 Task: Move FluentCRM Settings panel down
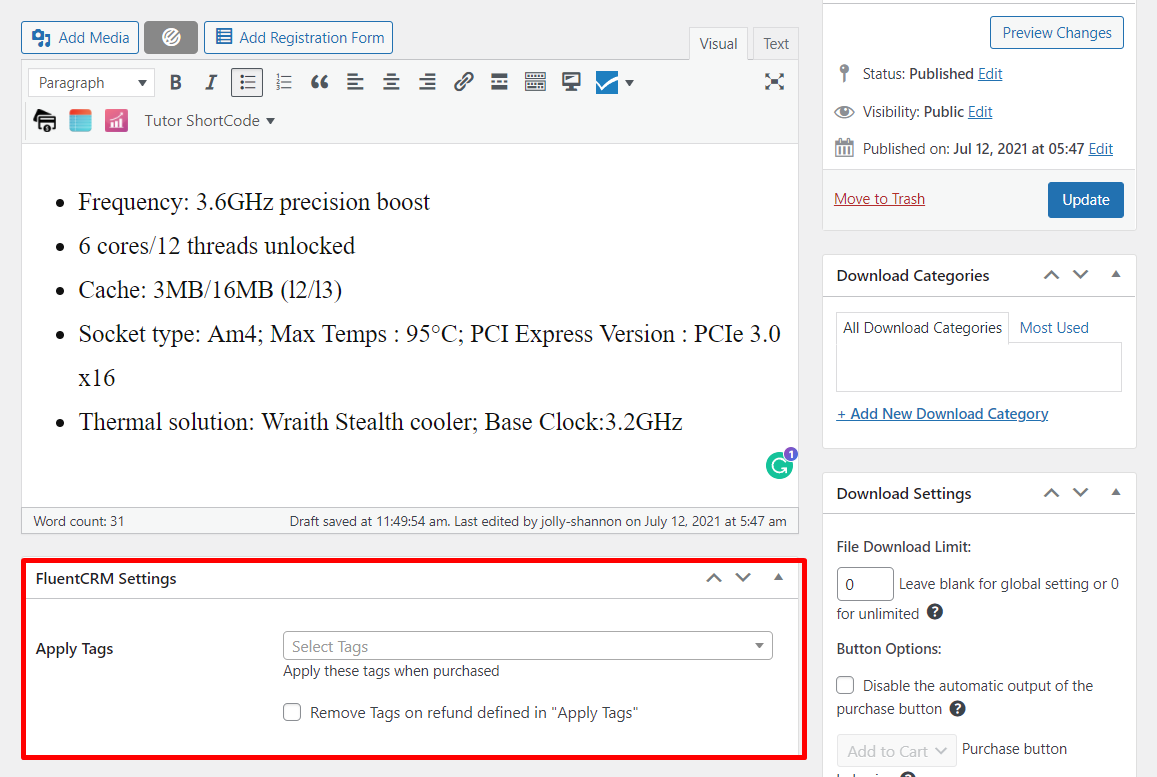(743, 578)
